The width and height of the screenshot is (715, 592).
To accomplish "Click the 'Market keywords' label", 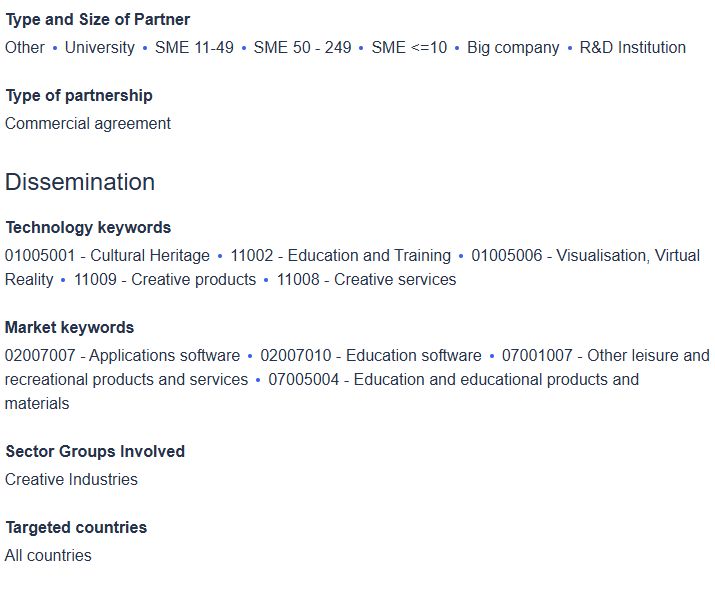I will pos(69,327).
